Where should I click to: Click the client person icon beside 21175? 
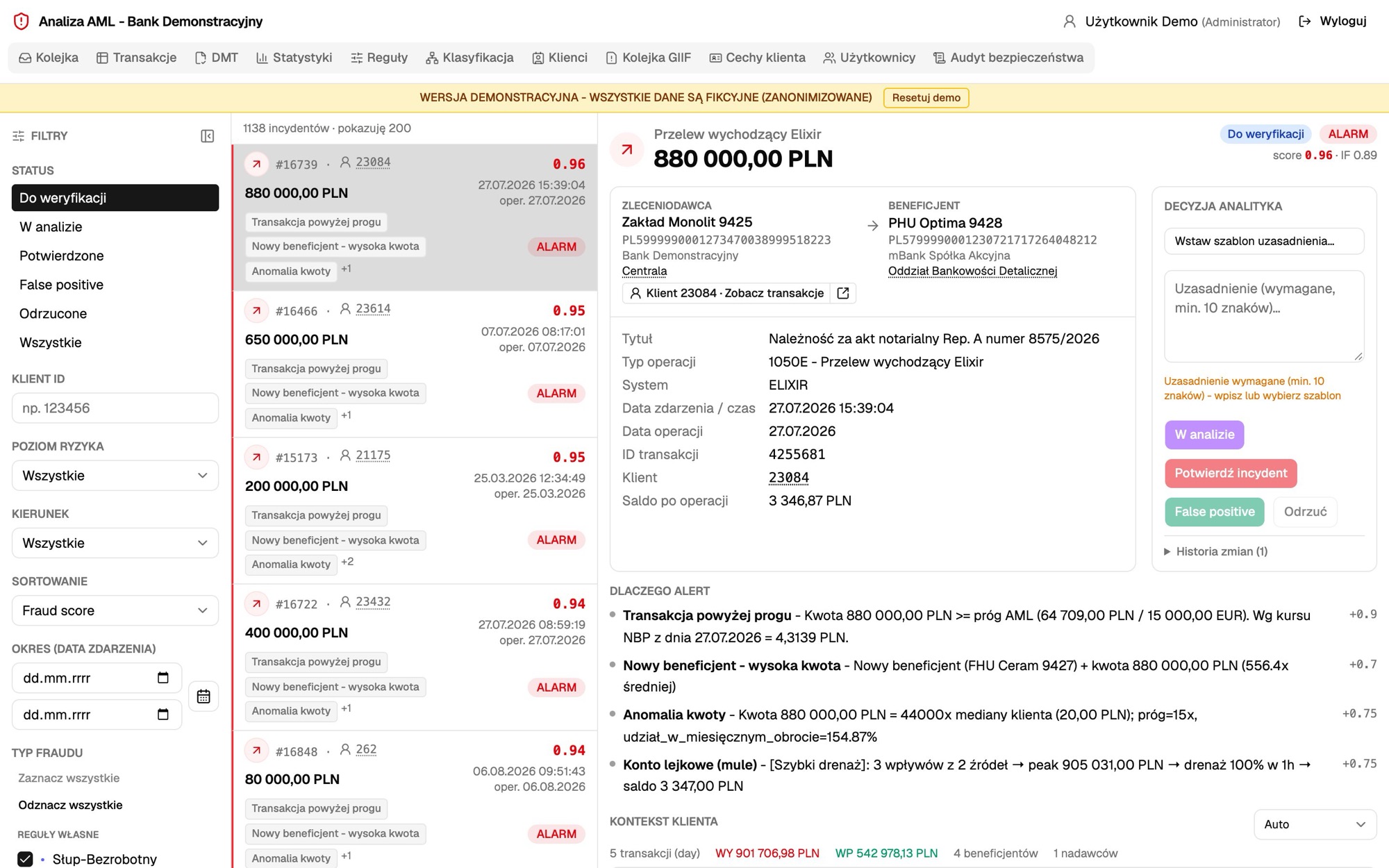(x=345, y=456)
